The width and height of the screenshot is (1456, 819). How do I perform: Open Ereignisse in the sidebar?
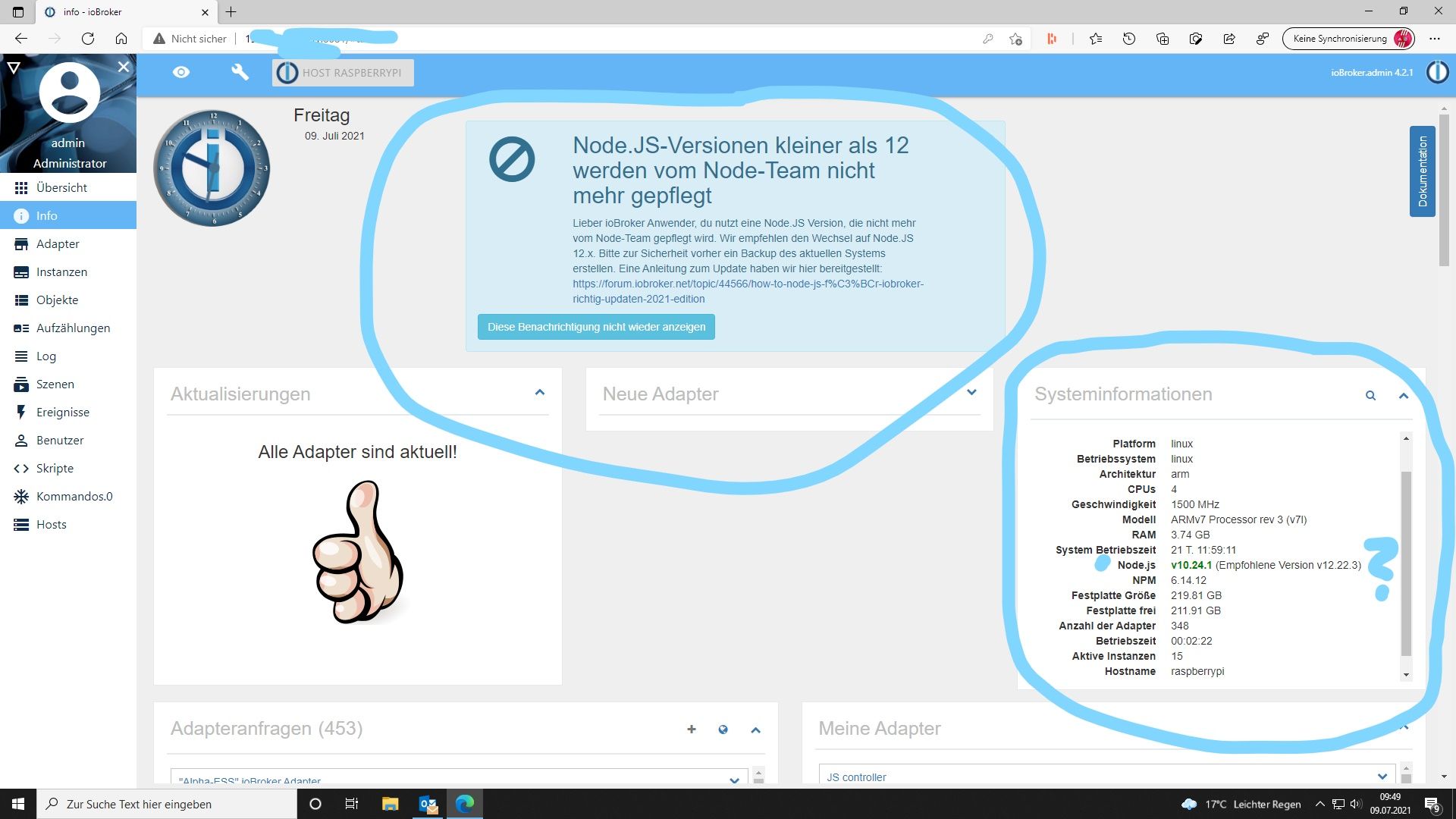coord(62,412)
